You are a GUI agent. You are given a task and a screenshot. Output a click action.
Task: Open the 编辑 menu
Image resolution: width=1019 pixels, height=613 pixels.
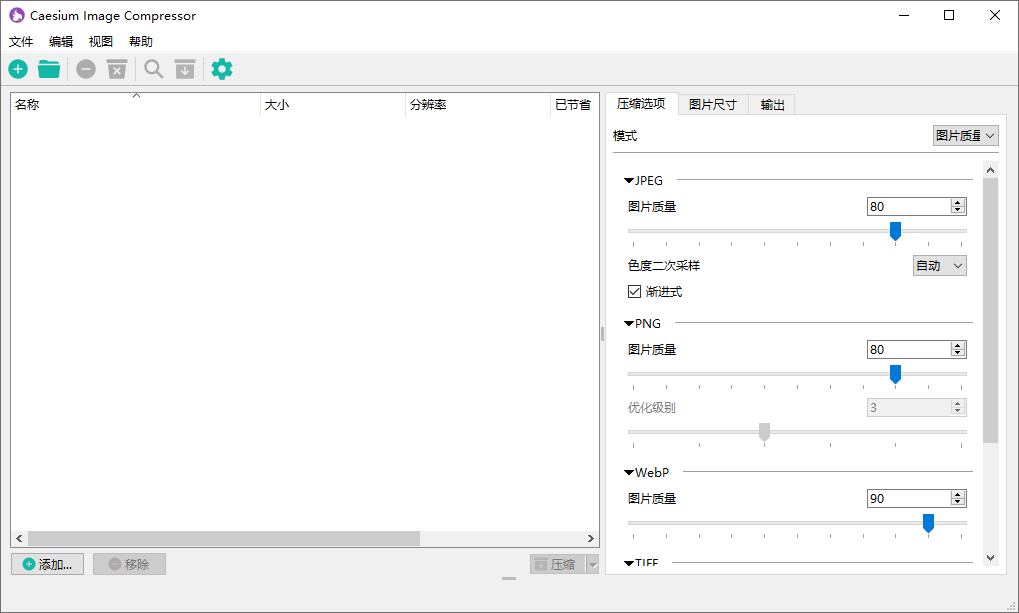[x=61, y=42]
